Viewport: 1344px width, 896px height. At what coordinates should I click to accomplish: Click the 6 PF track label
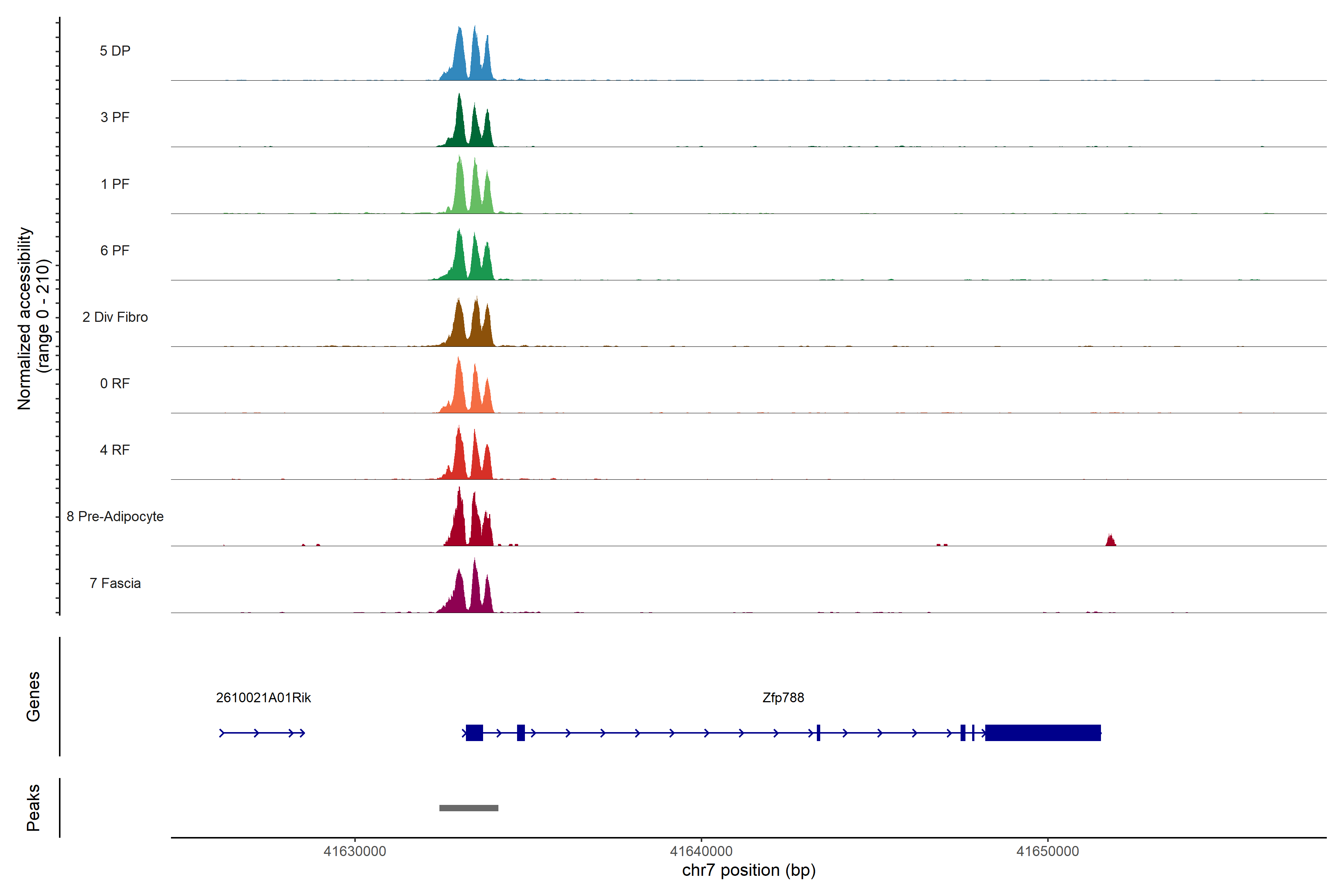click(115, 250)
